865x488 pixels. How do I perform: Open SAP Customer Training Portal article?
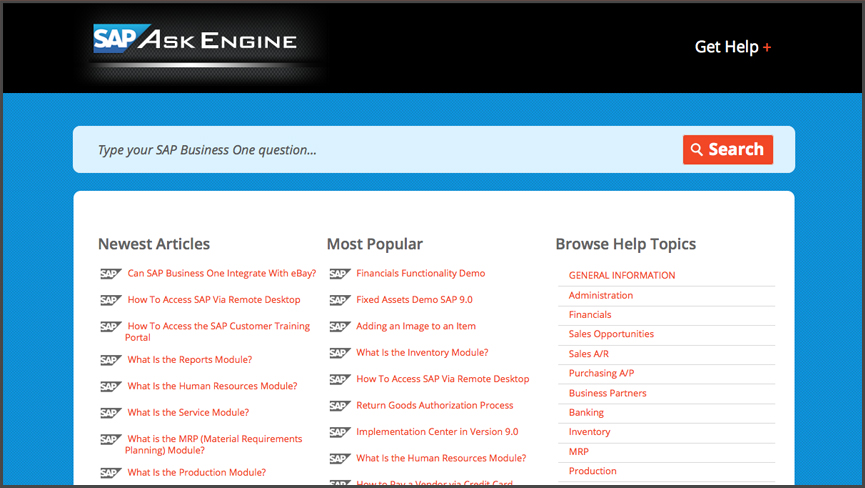pos(217,331)
